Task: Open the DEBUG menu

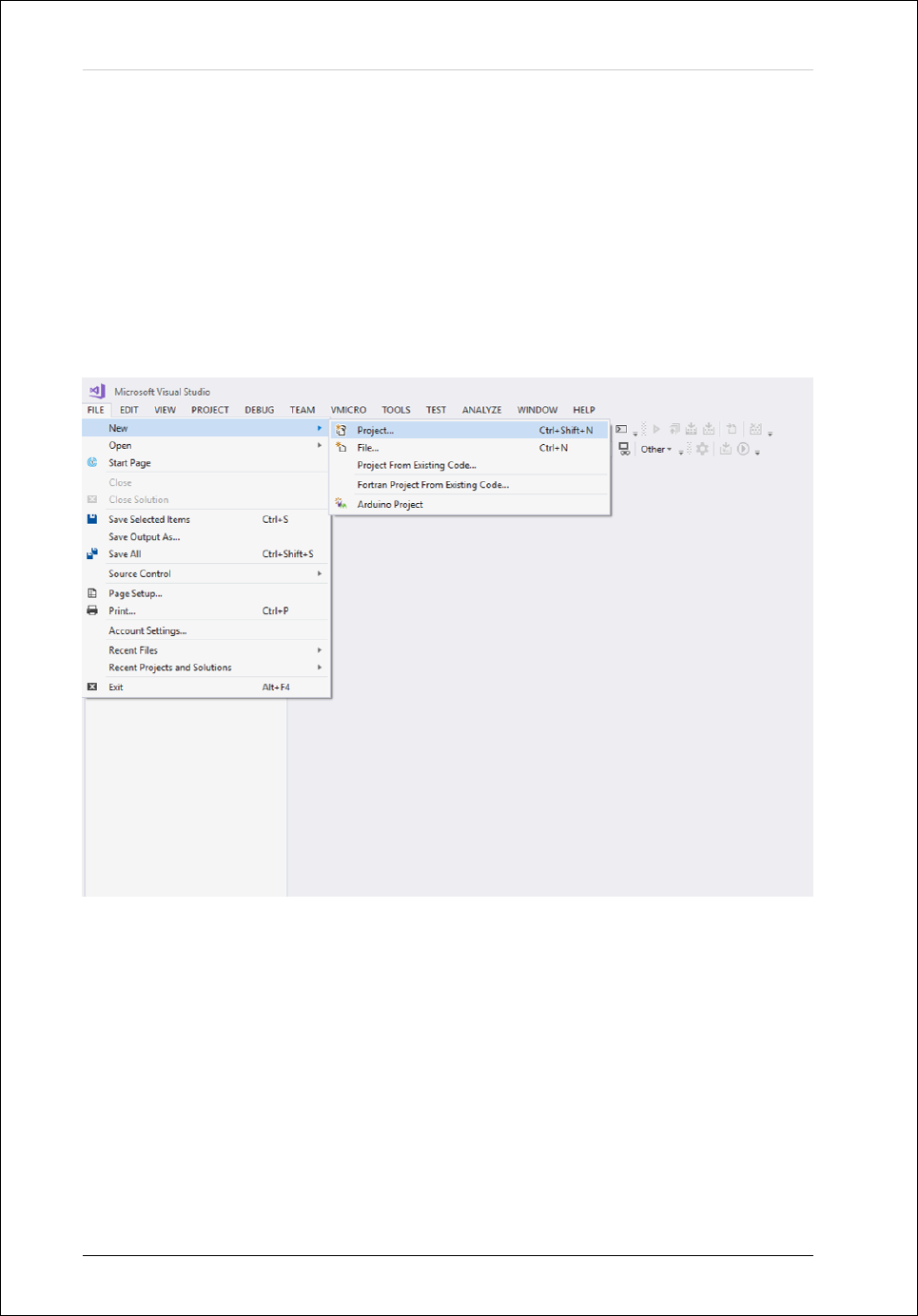Action: point(260,410)
